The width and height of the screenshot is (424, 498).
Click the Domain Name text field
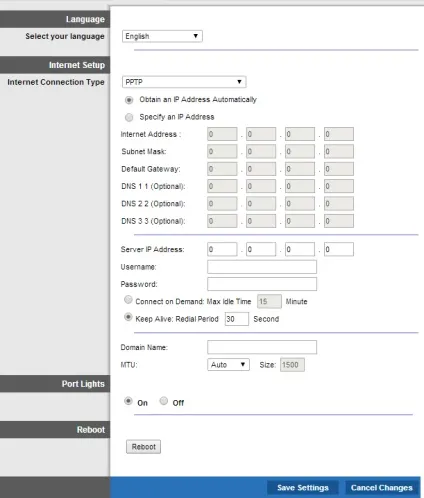[x=262, y=347]
